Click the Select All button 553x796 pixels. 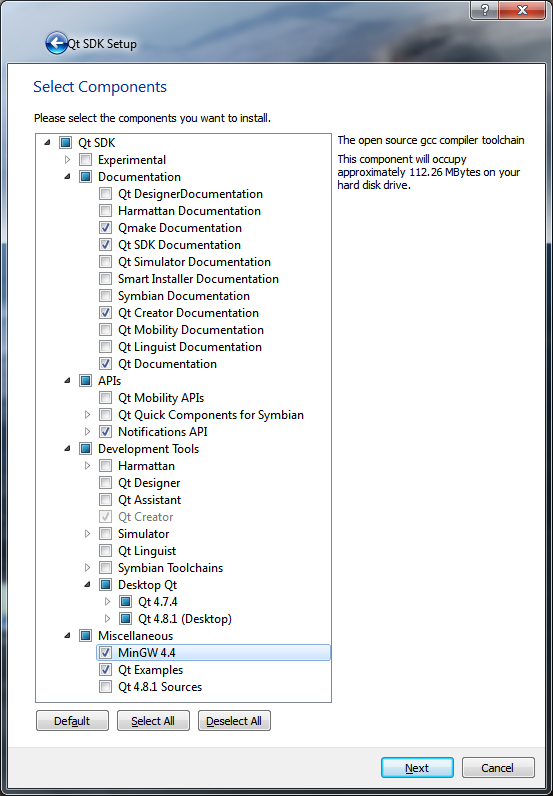(153, 721)
